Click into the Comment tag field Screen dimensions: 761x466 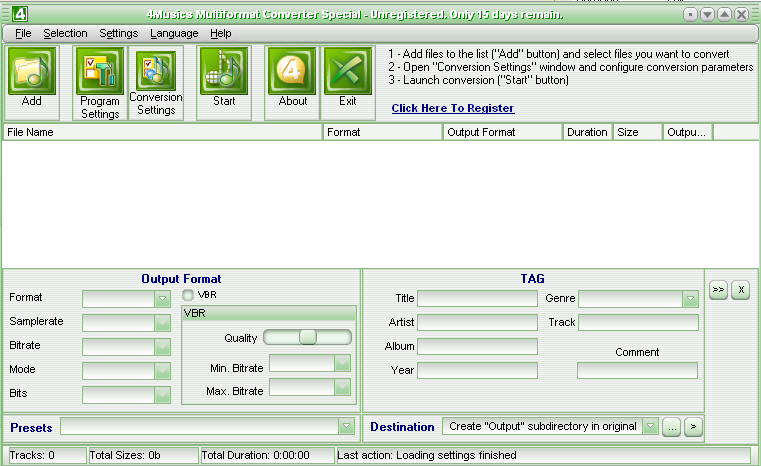click(637, 370)
